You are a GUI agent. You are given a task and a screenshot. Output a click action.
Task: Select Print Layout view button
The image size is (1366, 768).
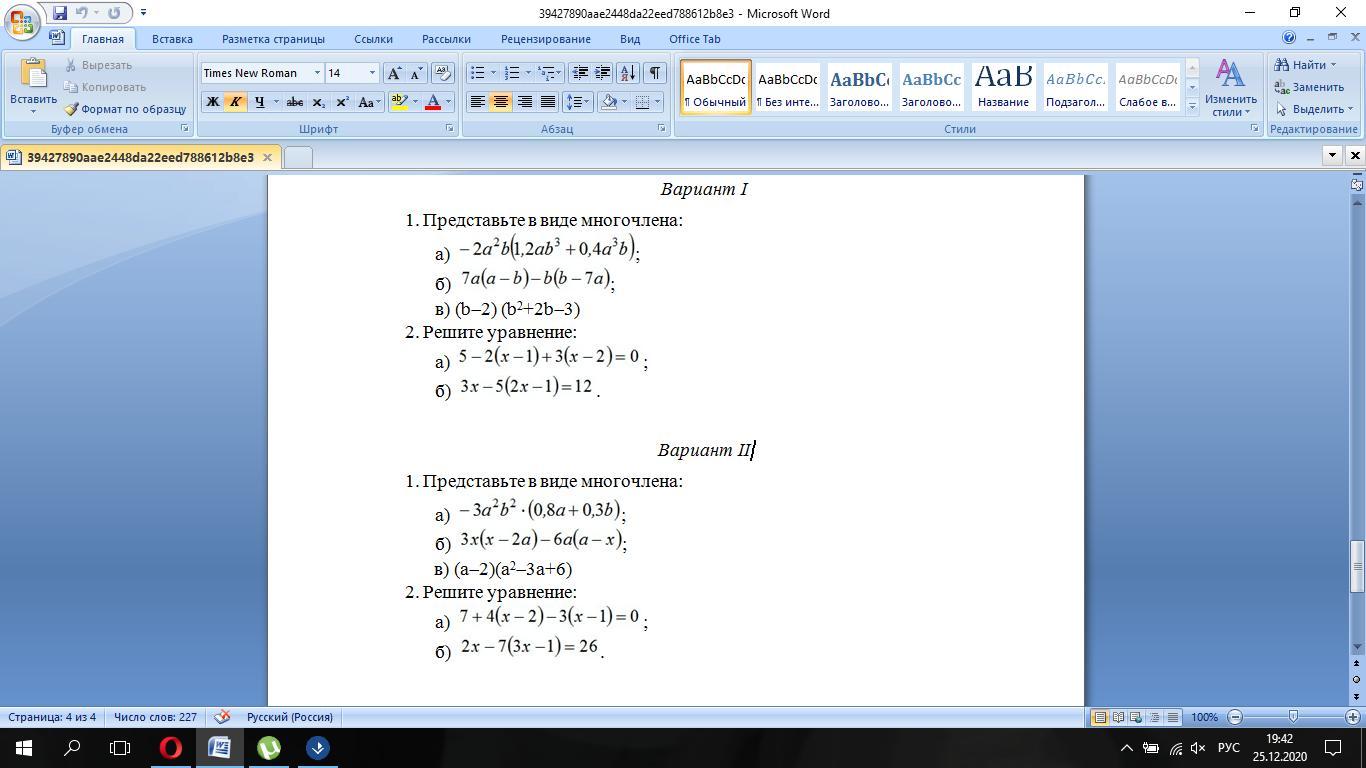point(1099,717)
